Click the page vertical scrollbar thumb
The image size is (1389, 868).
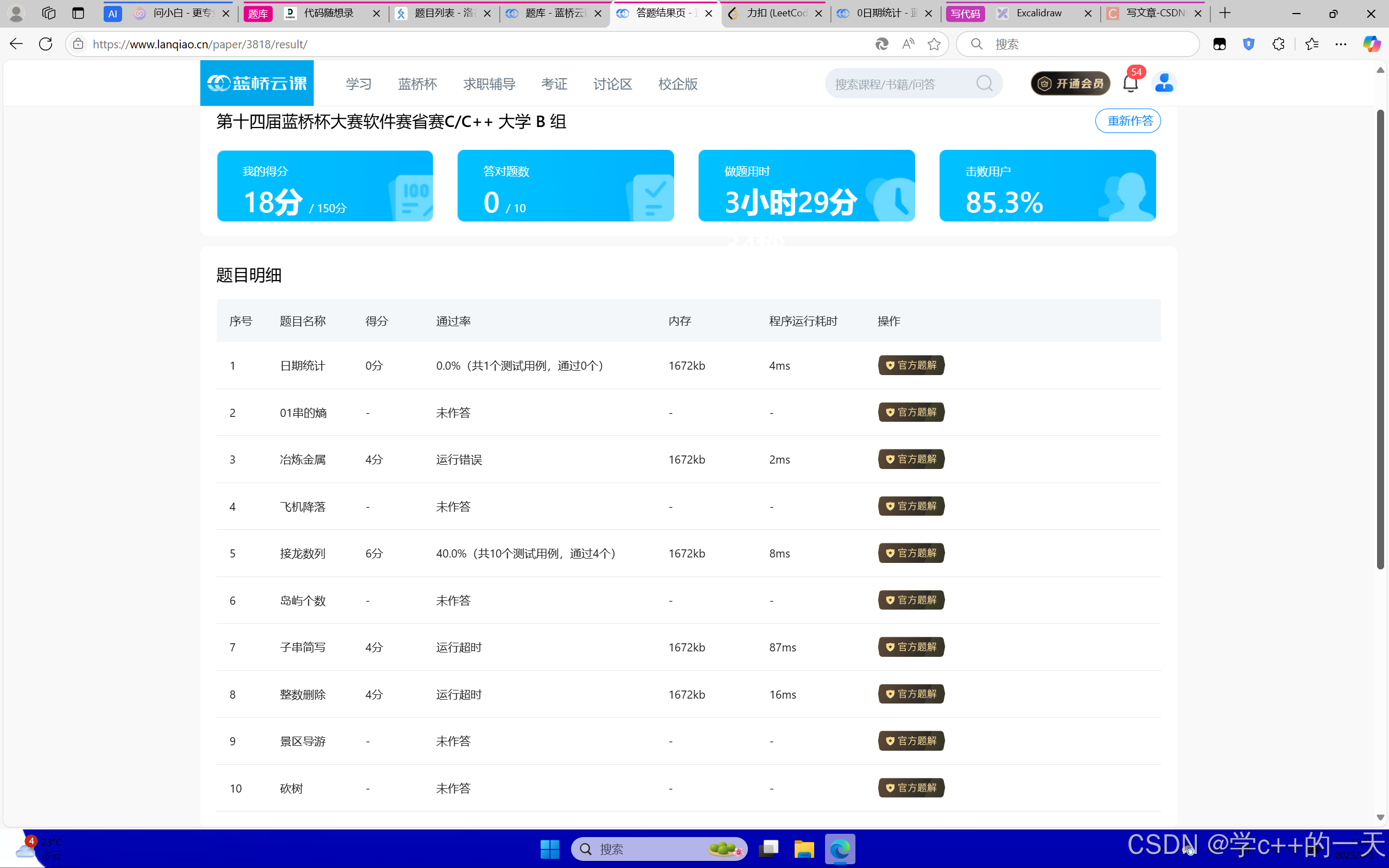[x=1380, y=339]
